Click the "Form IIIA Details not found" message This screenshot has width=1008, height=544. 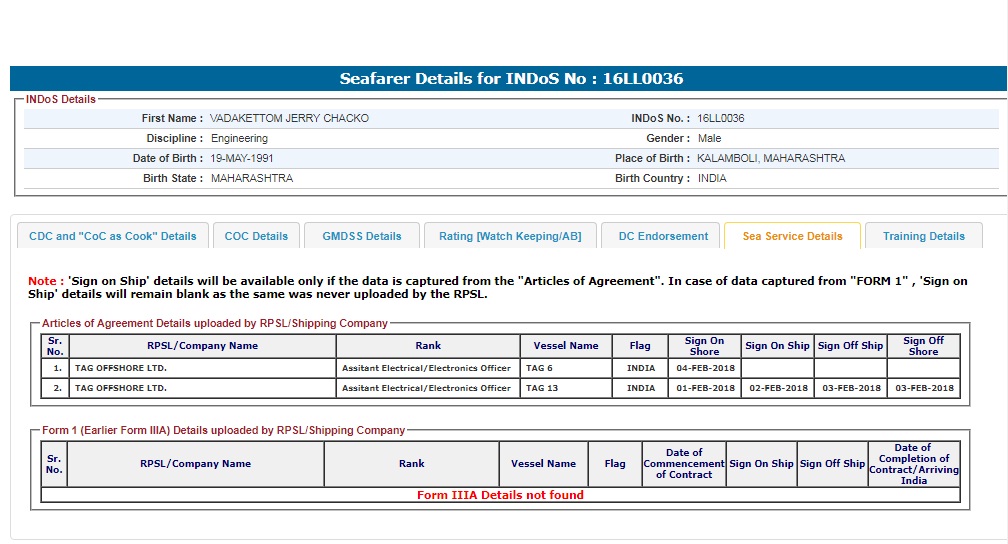(x=500, y=495)
